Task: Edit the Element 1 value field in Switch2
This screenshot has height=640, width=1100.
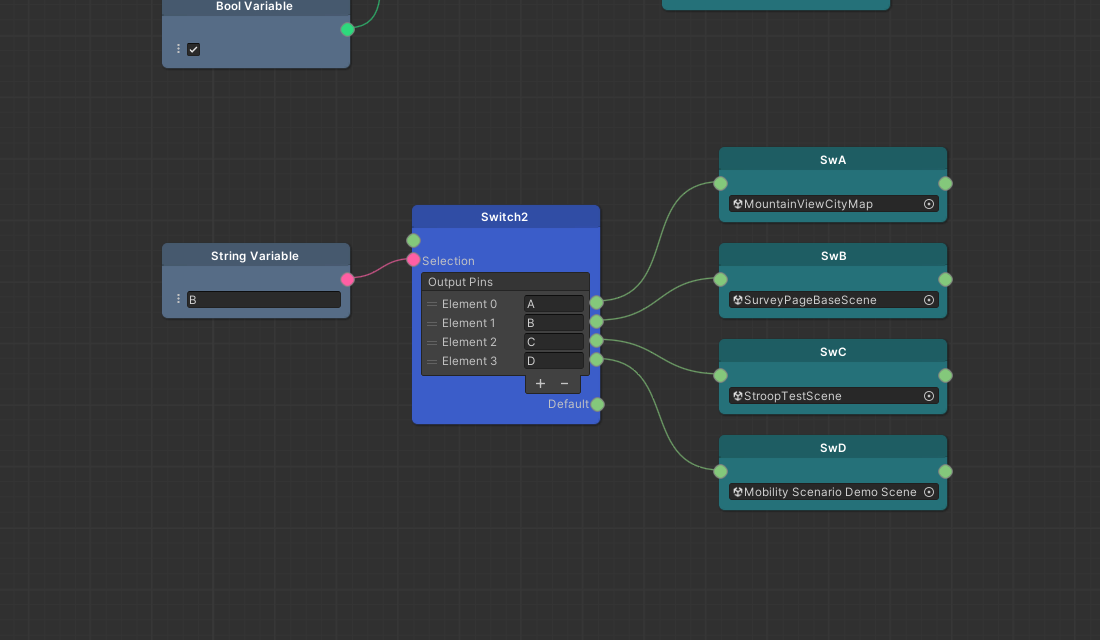Action: point(554,323)
